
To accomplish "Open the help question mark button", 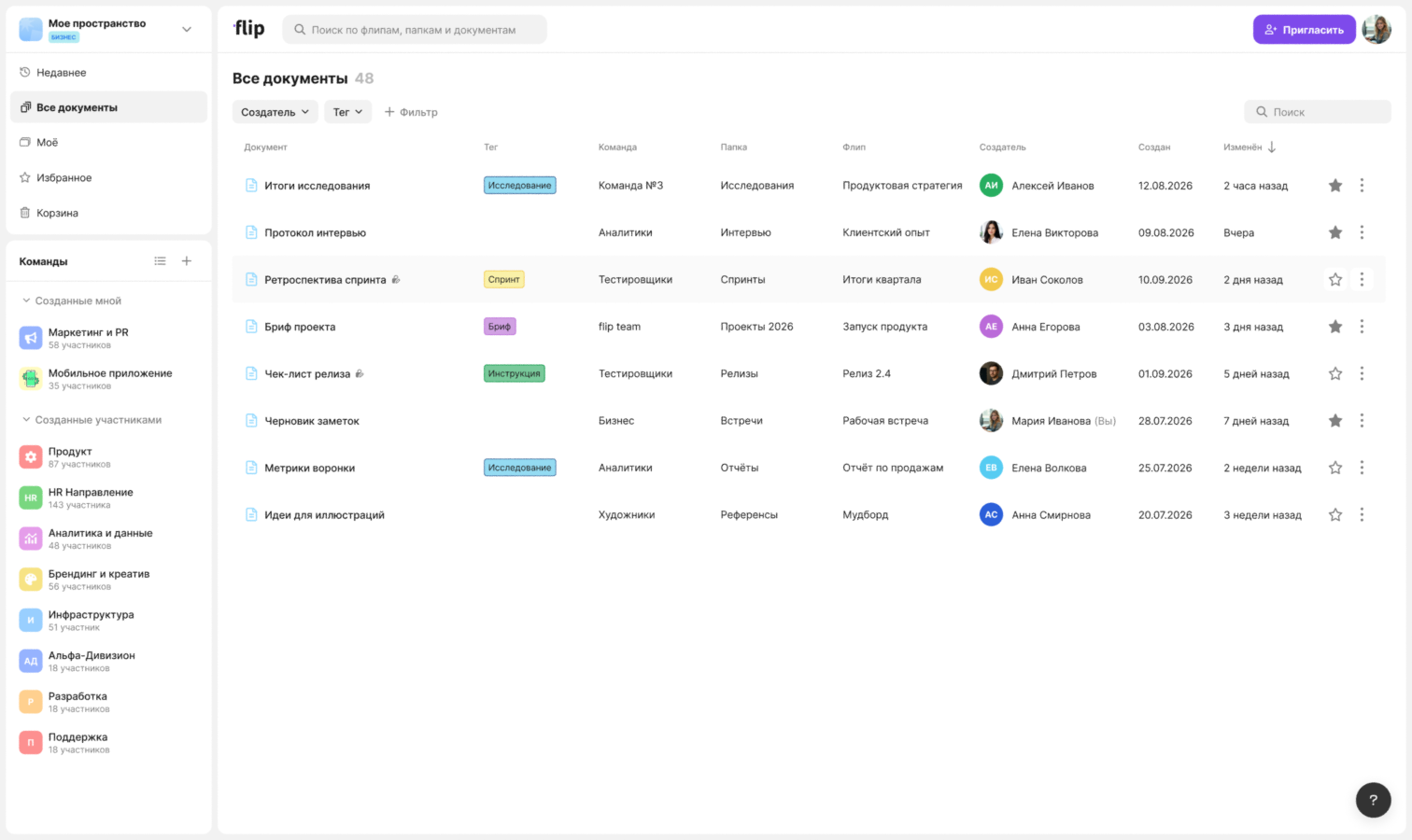I will [x=1373, y=799].
